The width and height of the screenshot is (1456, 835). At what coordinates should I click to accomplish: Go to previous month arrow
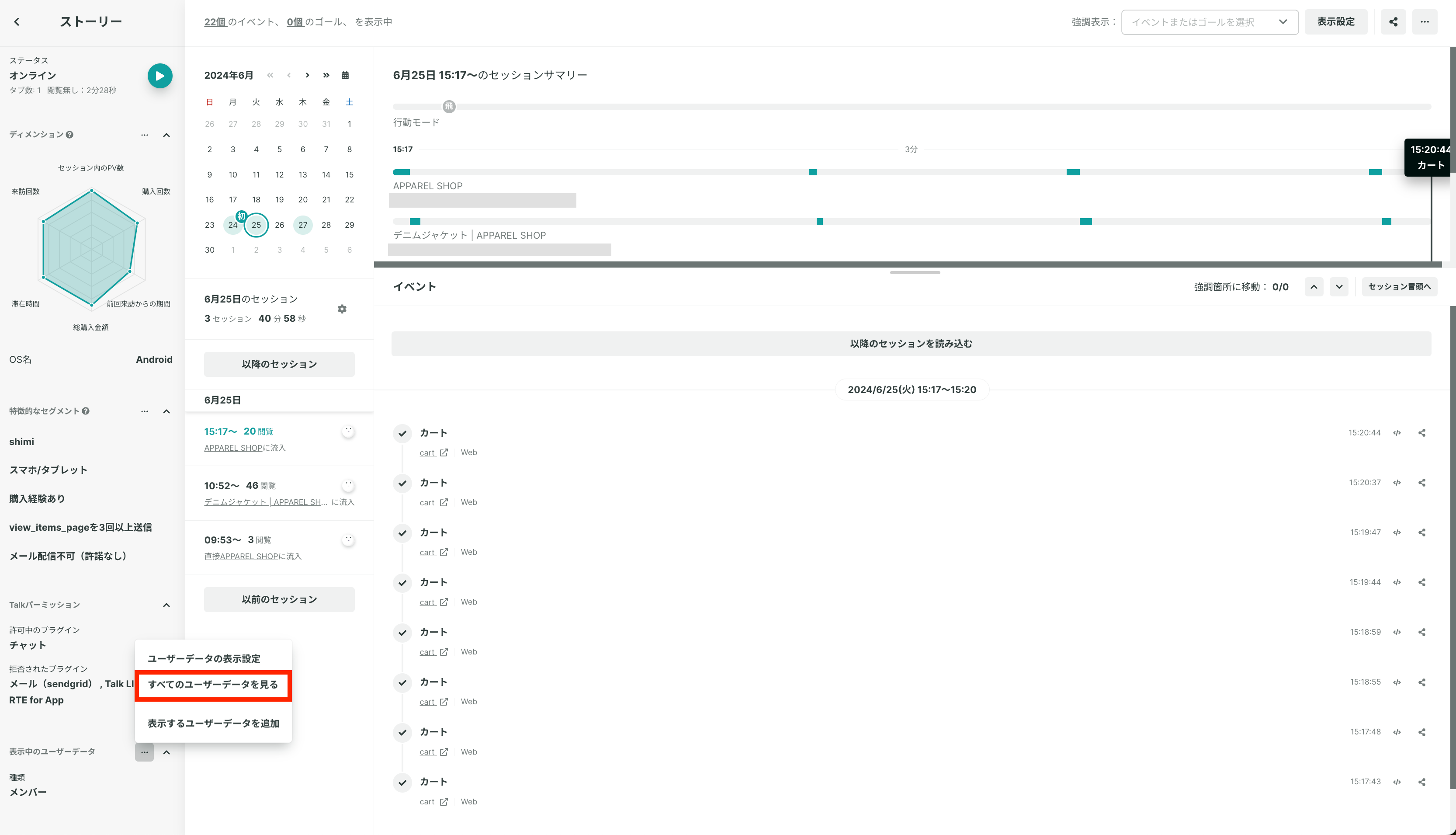[x=289, y=75]
